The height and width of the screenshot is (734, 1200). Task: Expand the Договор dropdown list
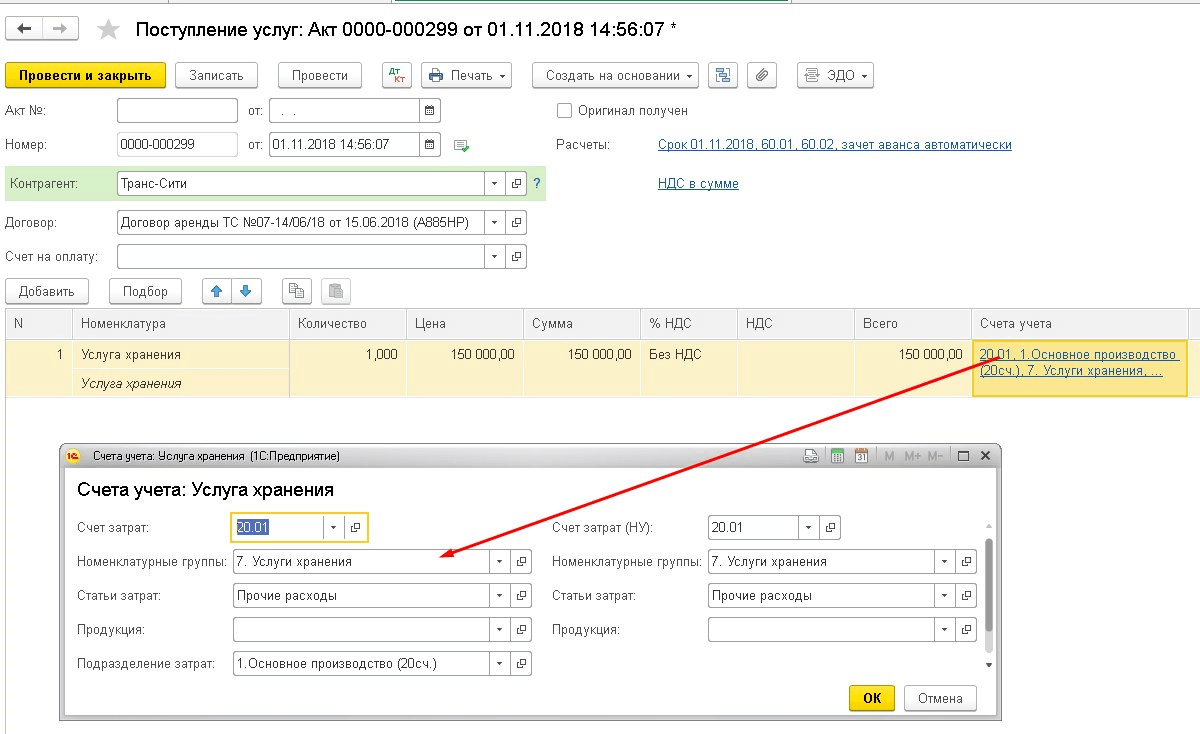(x=496, y=223)
